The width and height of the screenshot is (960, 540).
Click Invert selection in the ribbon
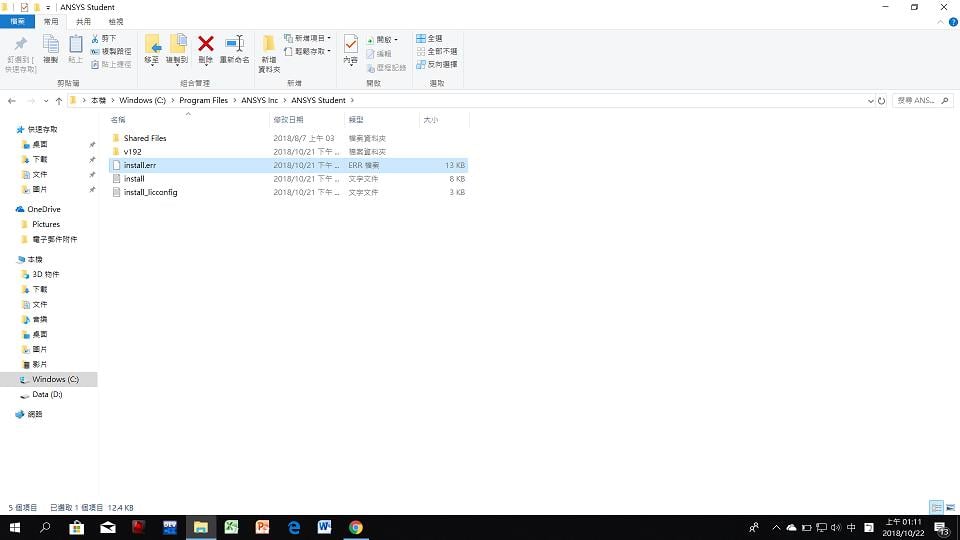tap(437, 64)
